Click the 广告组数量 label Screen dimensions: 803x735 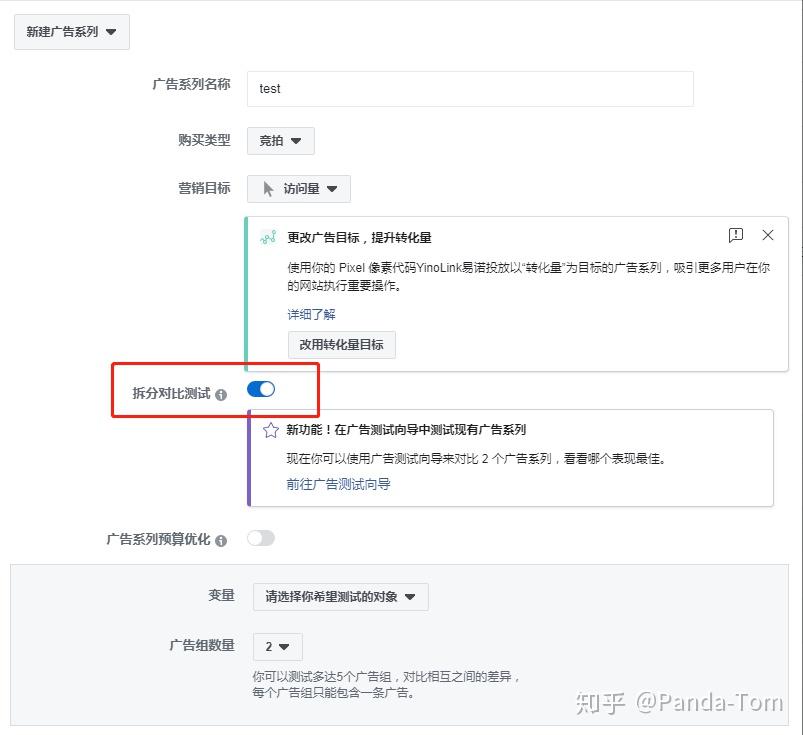[202, 645]
